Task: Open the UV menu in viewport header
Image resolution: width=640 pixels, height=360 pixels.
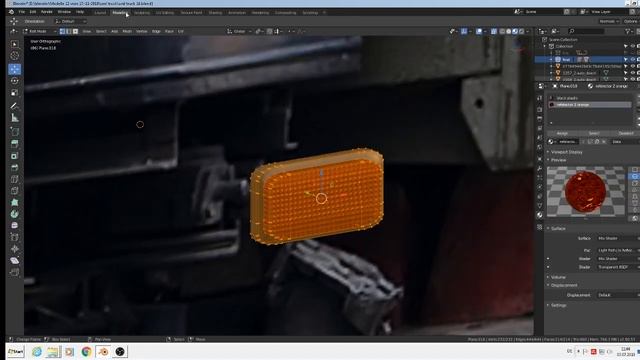Action: click(x=180, y=31)
